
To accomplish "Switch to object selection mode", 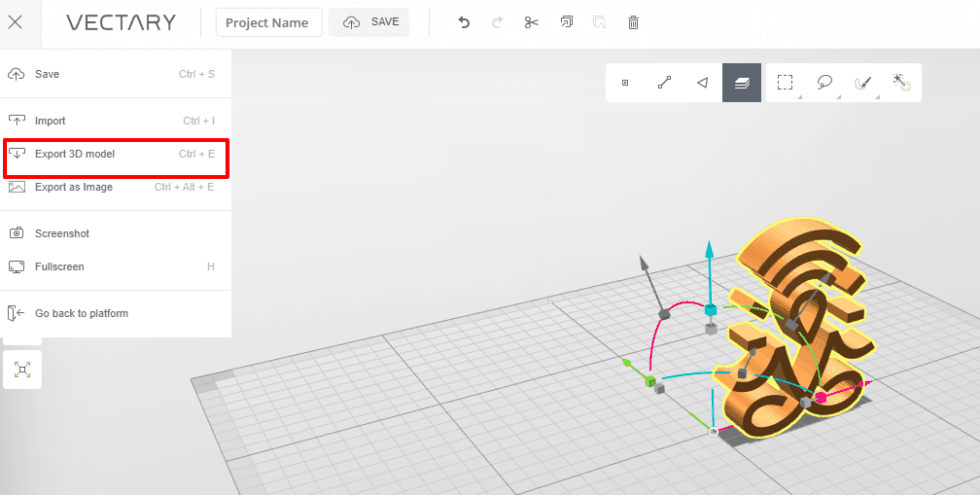I will [x=742, y=82].
